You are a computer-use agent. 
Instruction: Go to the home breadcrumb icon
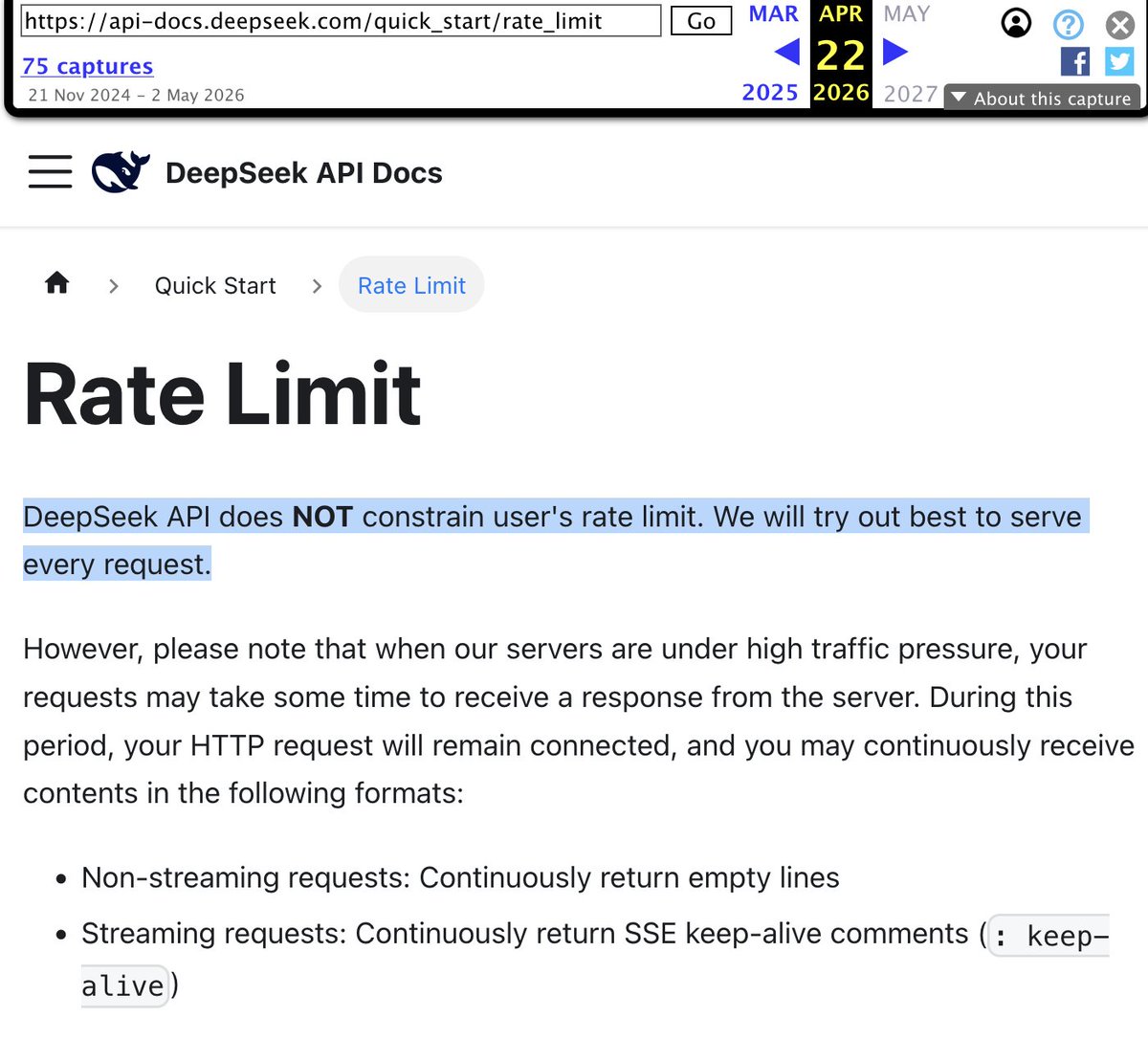(x=57, y=283)
